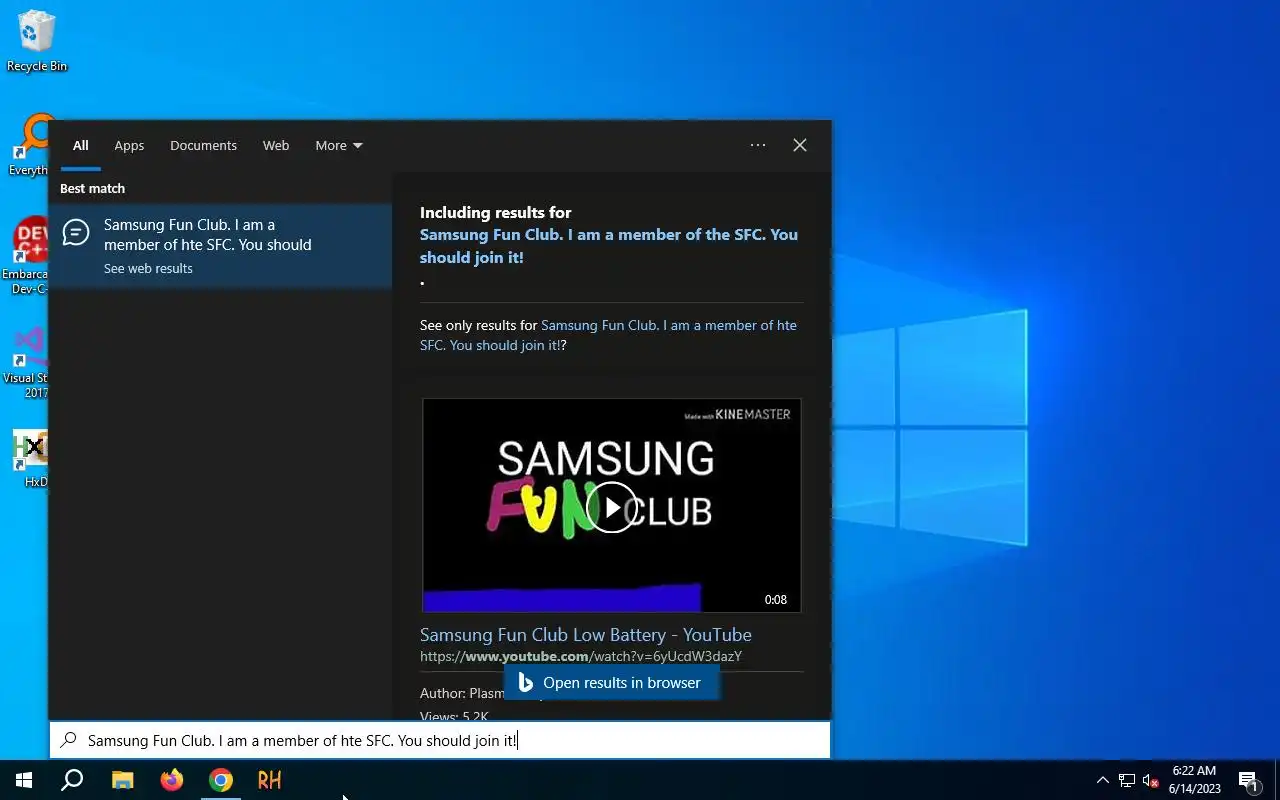Open Resource Hacker (RH) taskbar icon

click(x=269, y=780)
